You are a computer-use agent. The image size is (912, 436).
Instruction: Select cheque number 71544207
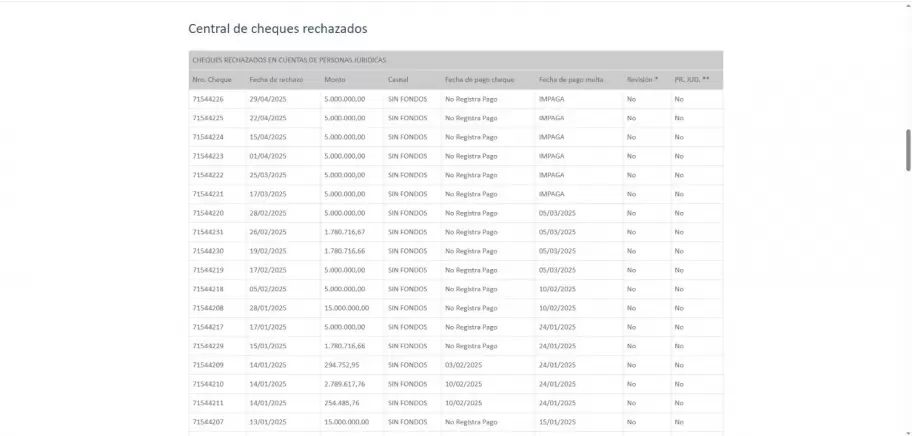(208, 422)
